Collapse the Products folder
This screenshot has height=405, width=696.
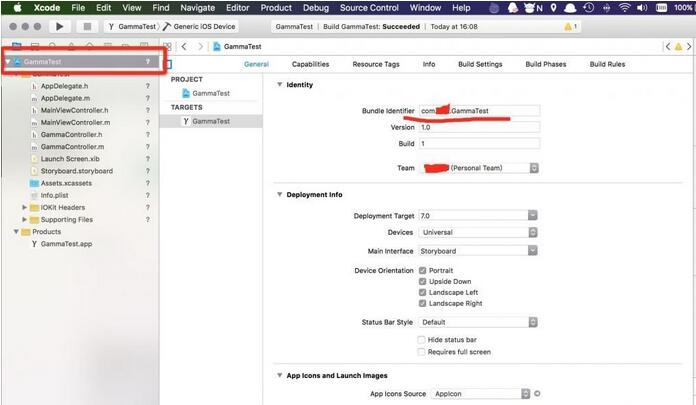coord(16,232)
